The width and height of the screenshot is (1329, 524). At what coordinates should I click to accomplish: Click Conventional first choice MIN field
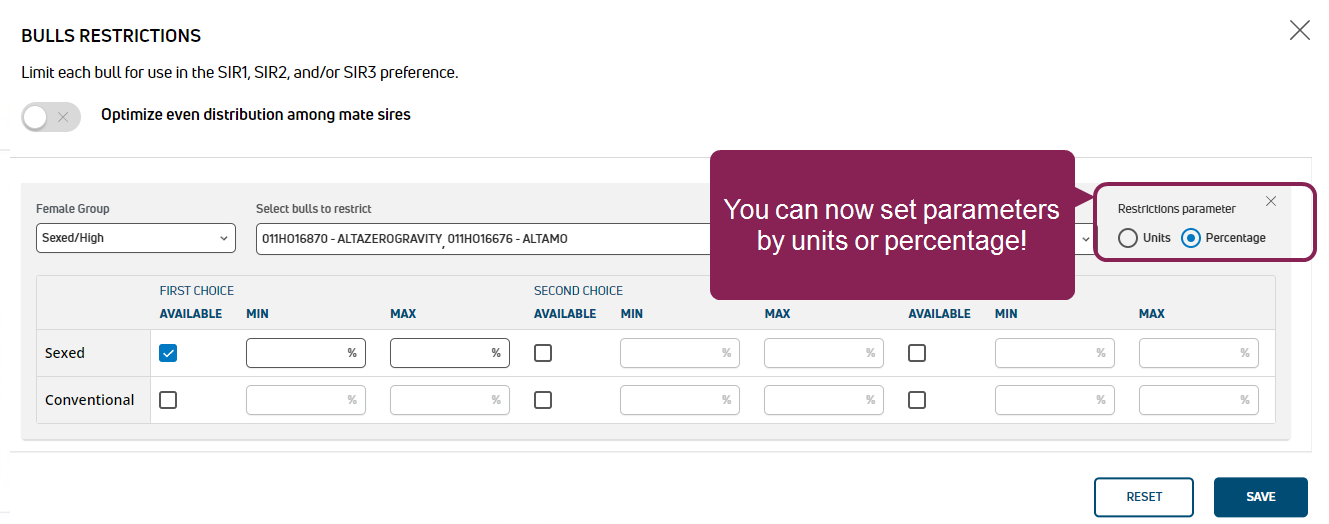305,400
